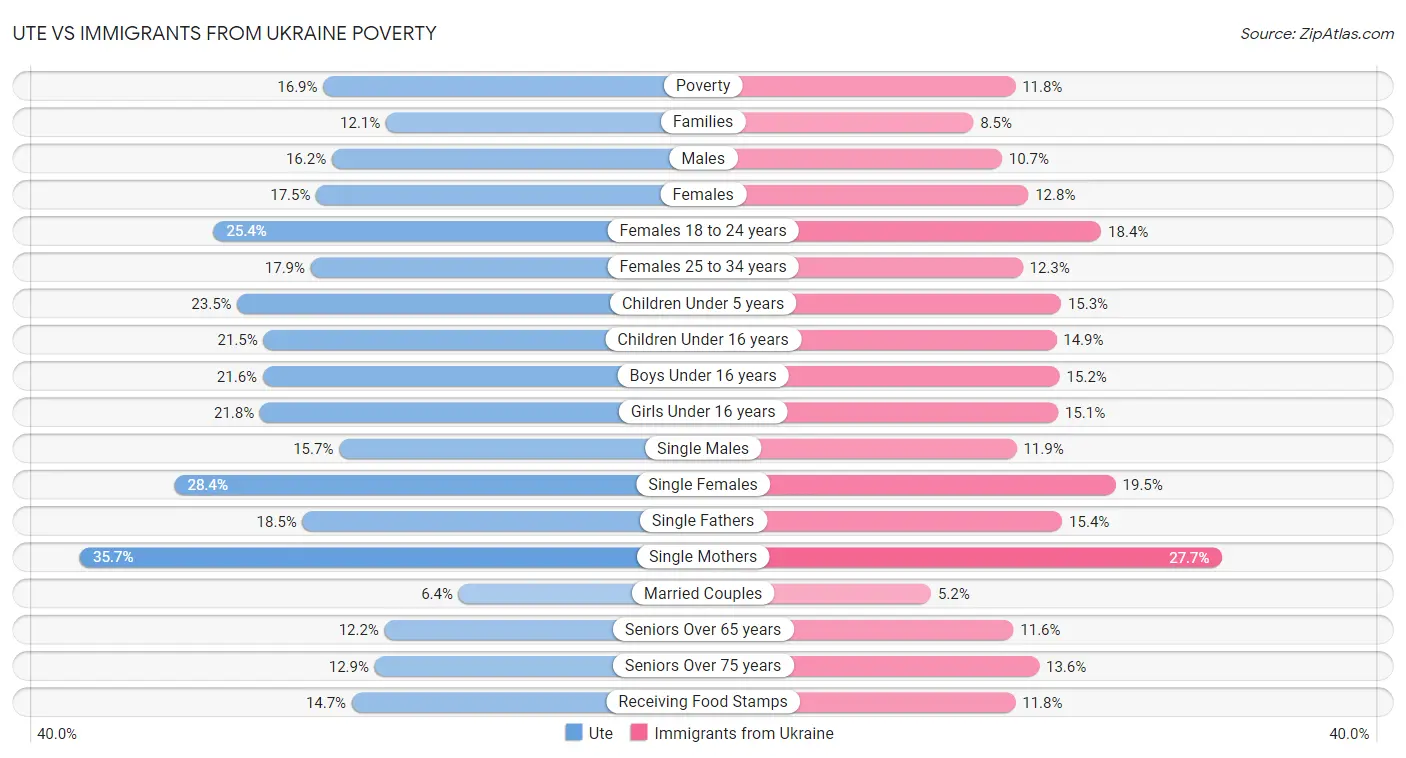Toggle the Ute series via legend label

coord(601,733)
